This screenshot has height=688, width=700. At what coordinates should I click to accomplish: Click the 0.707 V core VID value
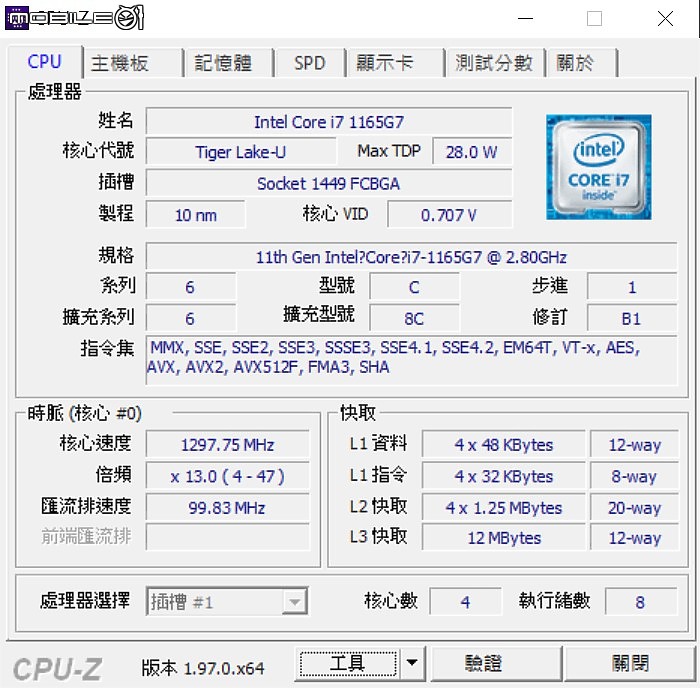pos(450,215)
